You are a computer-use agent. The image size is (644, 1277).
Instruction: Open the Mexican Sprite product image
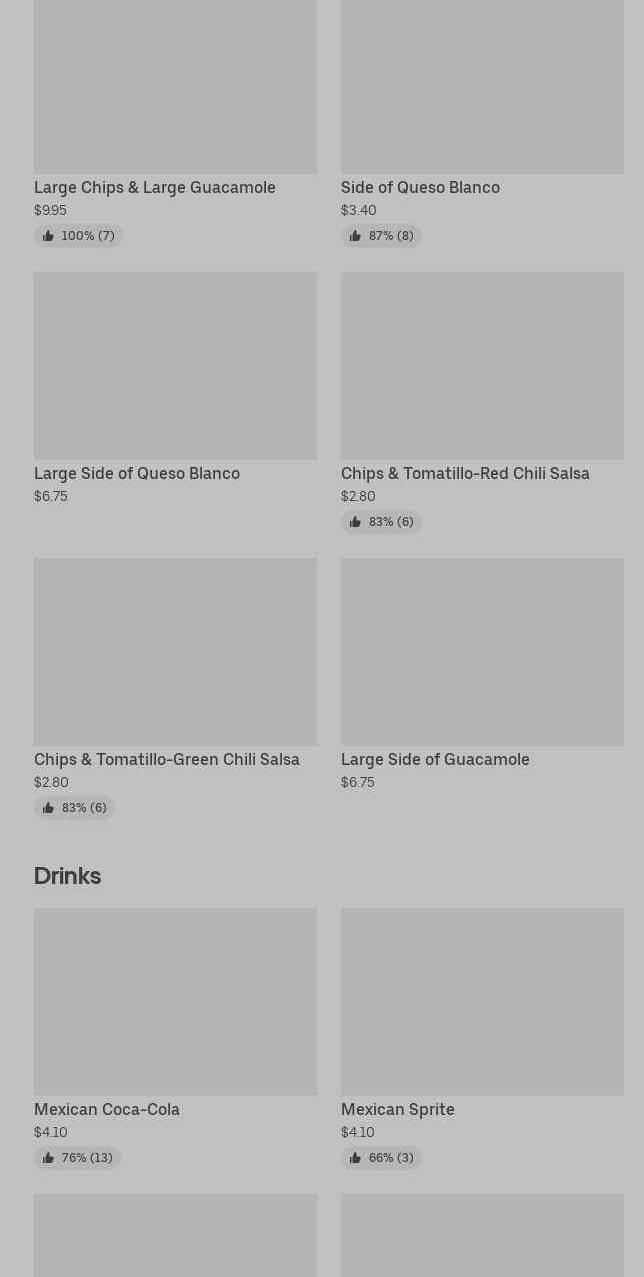[482, 1001]
